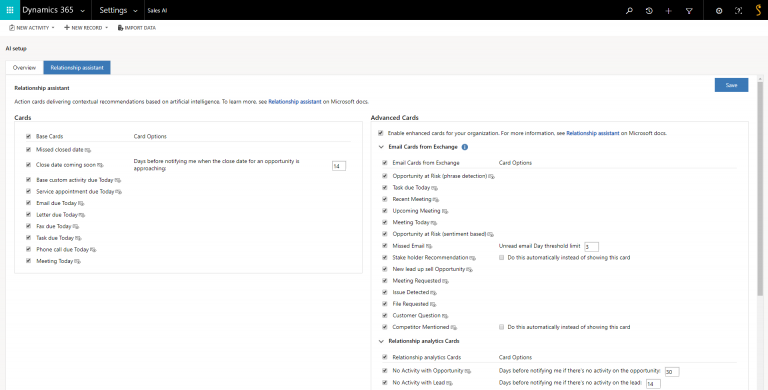Open recent items history icon
This screenshot has height=390, width=768.
[649, 10]
